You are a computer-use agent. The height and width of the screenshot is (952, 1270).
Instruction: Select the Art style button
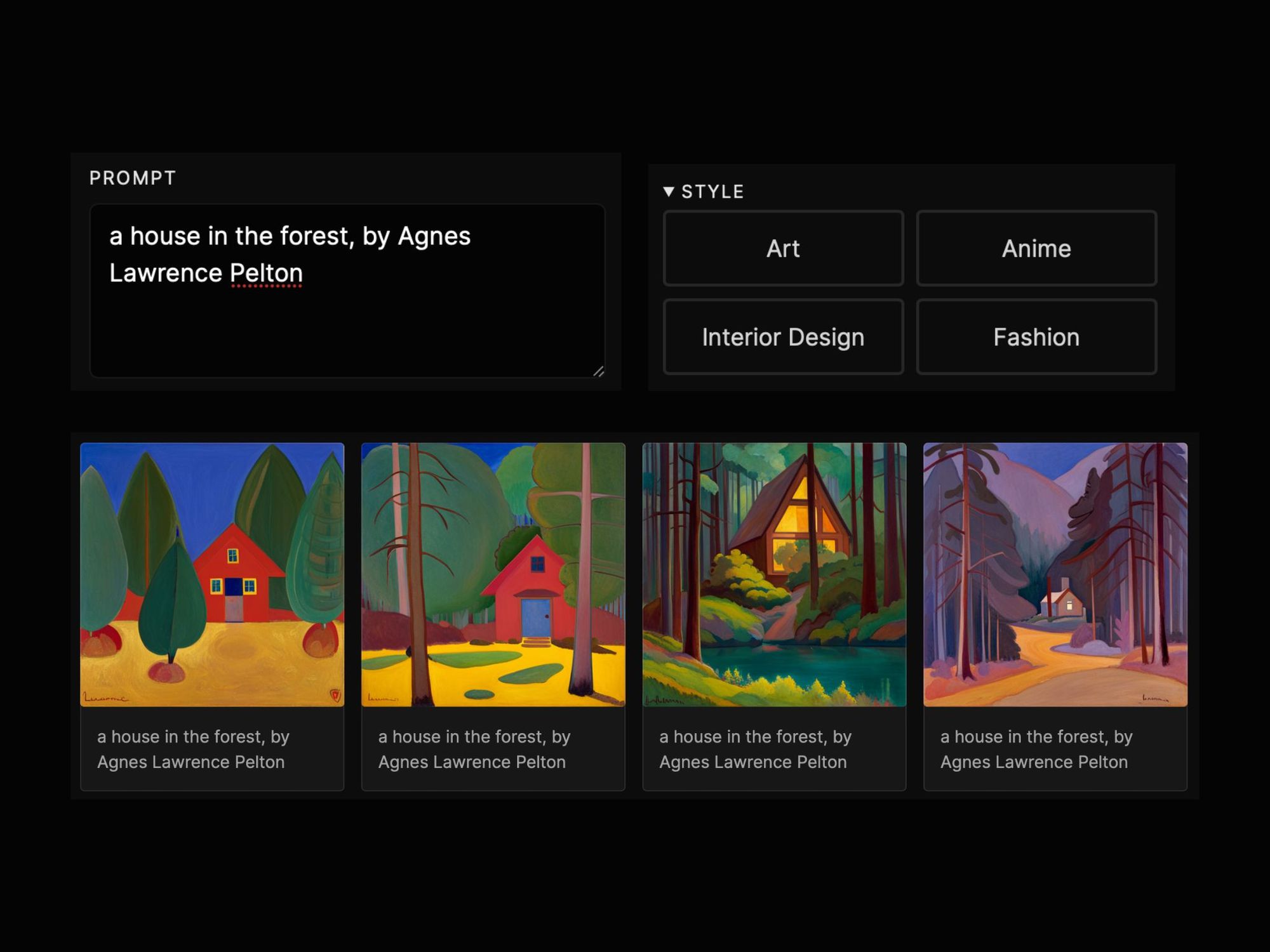(783, 248)
